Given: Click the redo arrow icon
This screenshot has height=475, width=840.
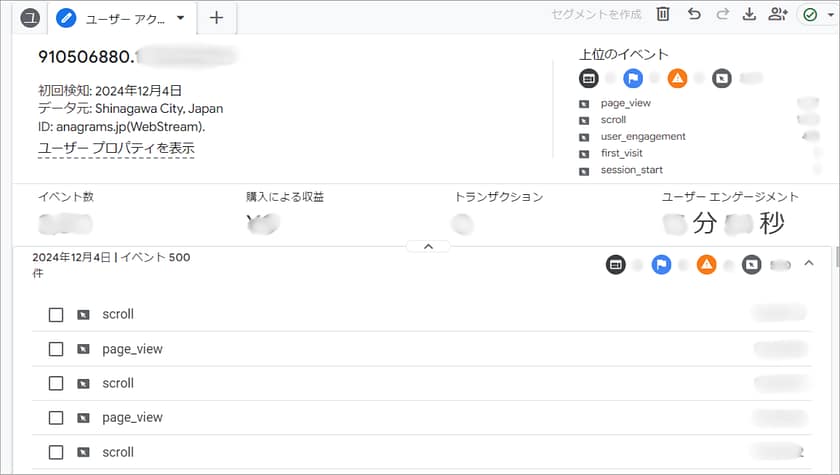Looking at the screenshot, I should pyautogui.click(x=722, y=15).
